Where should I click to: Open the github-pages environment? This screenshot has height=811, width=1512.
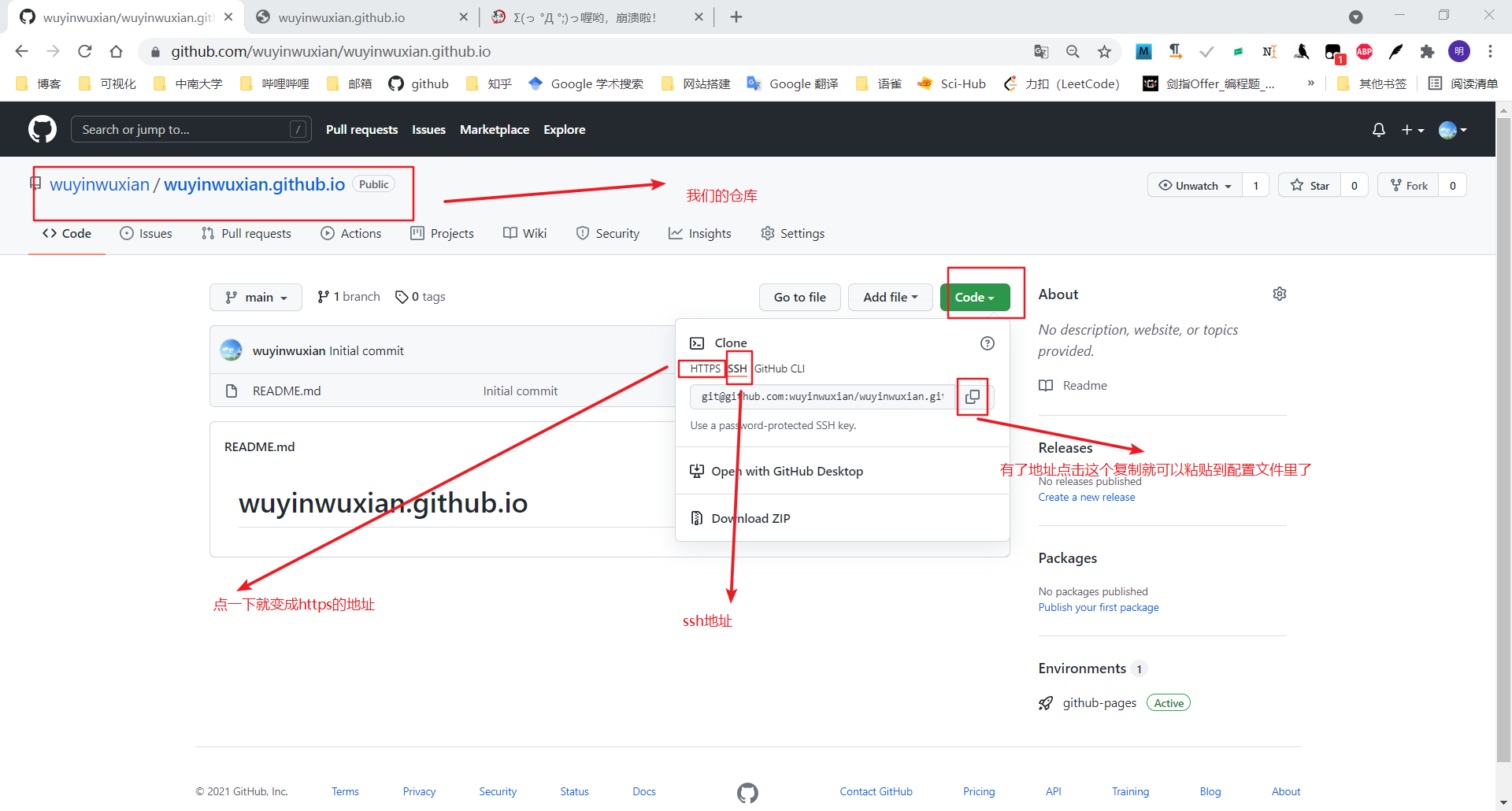point(1099,702)
